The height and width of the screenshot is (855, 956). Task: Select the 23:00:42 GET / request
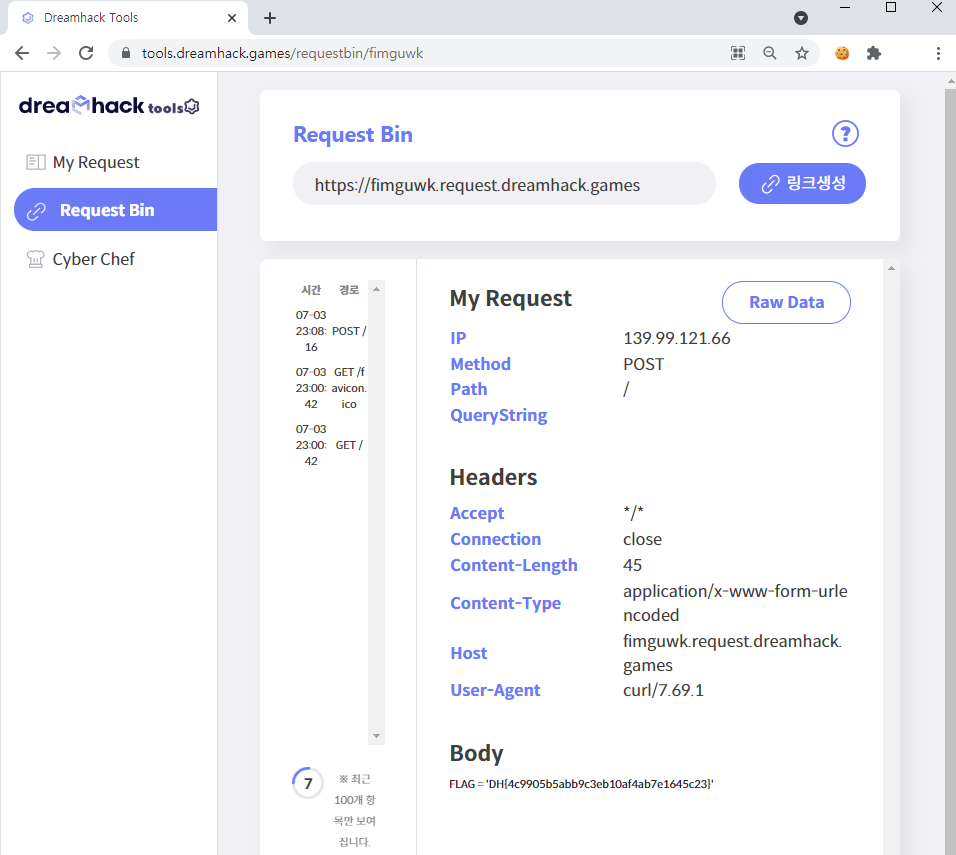tap(331, 445)
